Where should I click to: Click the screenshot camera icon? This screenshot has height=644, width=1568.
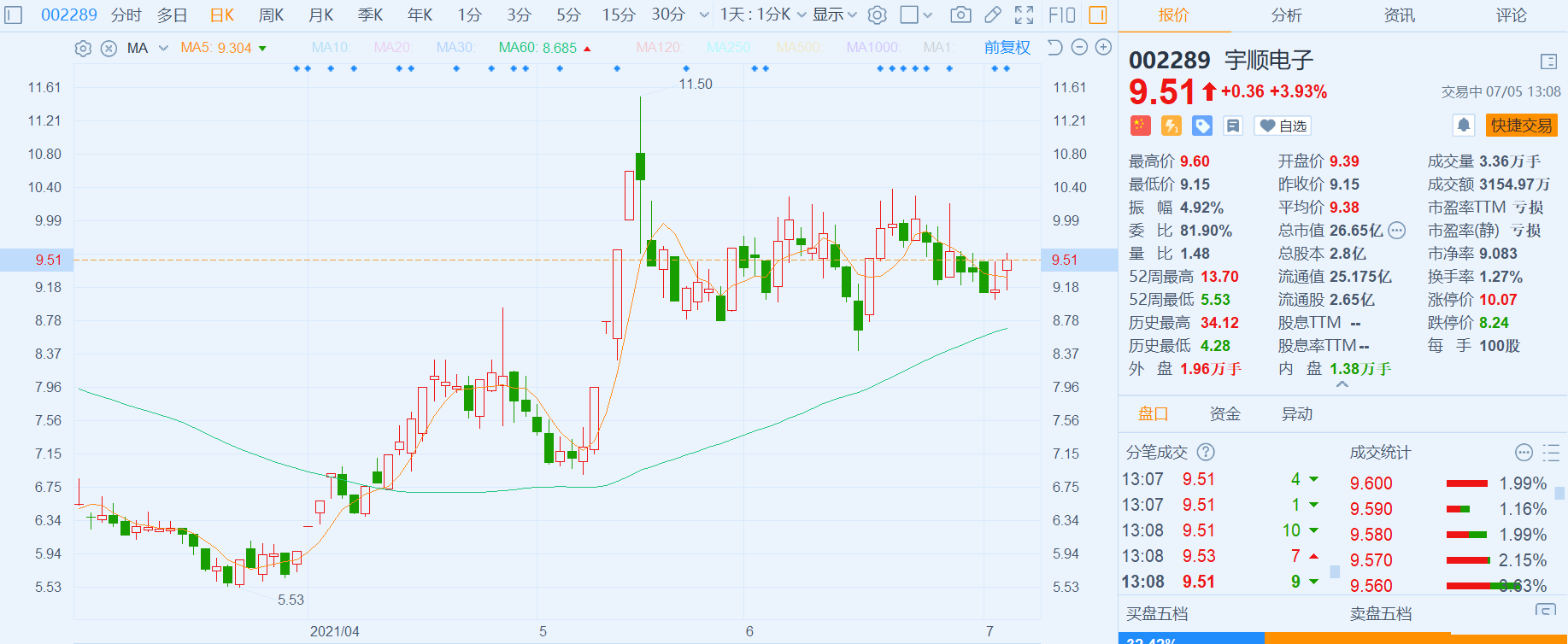[960, 15]
